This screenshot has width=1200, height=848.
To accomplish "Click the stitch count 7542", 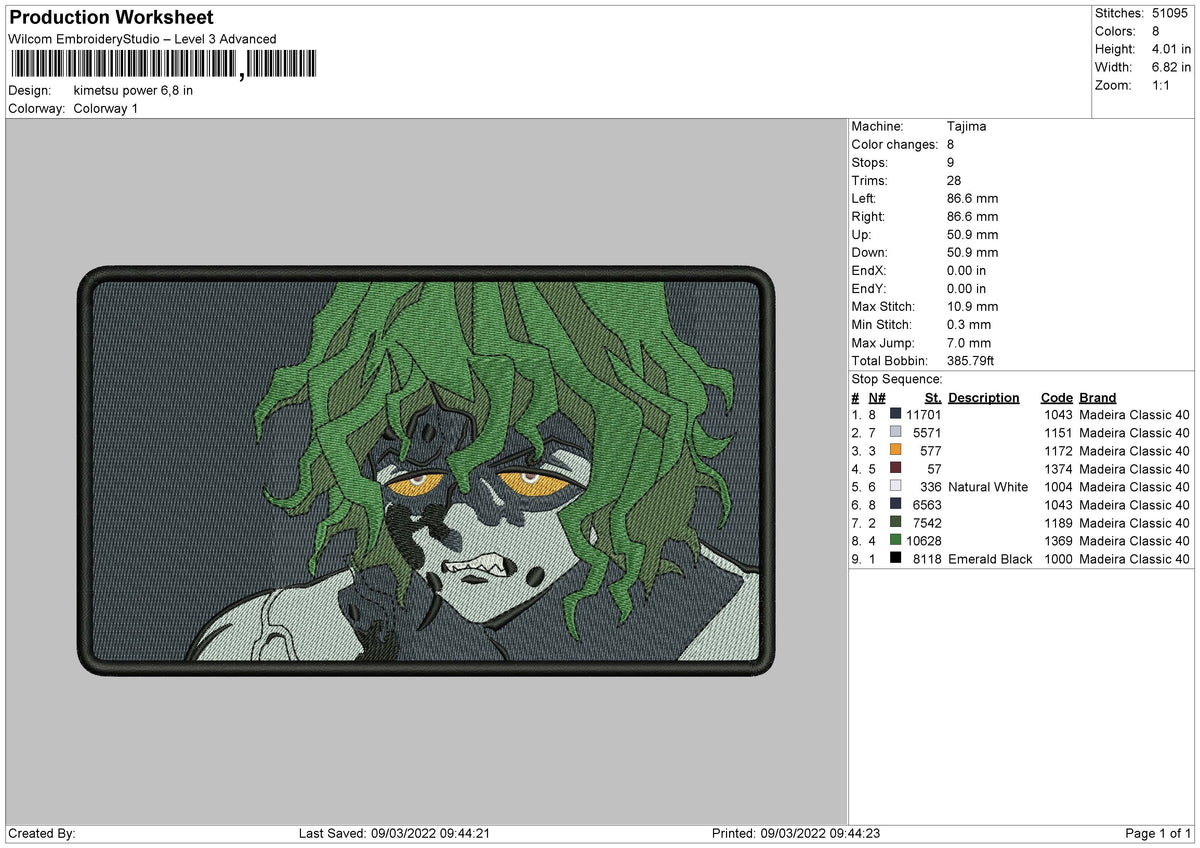I will (x=927, y=522).
